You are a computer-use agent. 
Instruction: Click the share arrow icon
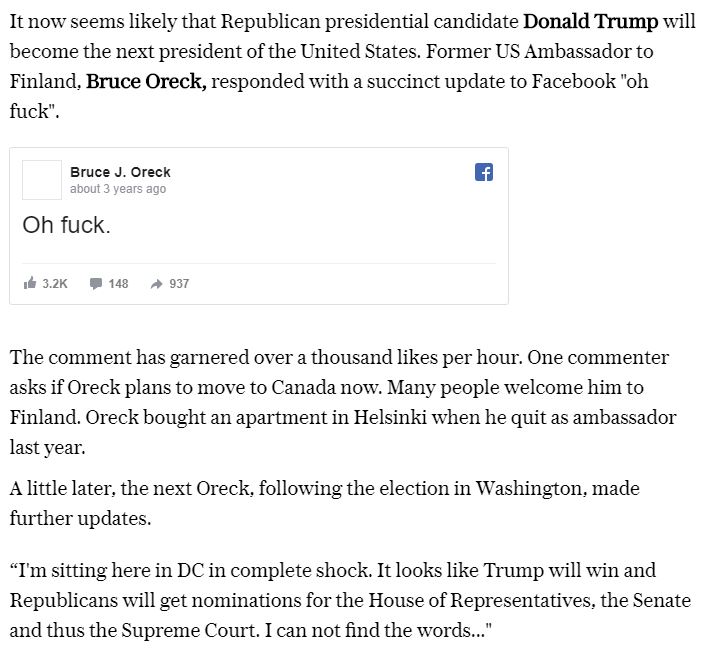[156, 284]
